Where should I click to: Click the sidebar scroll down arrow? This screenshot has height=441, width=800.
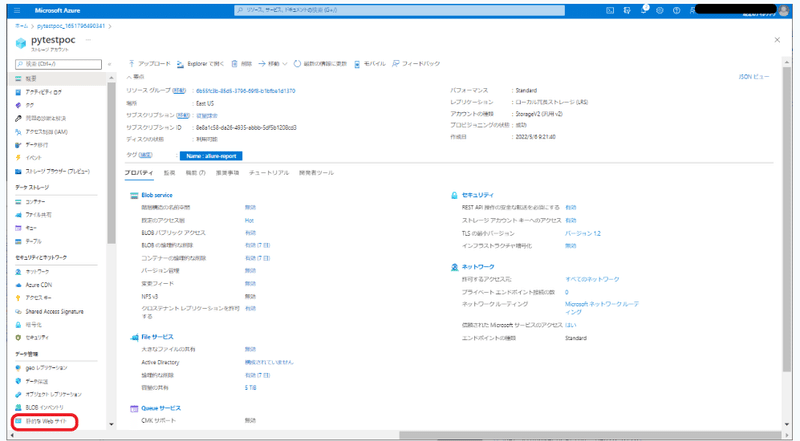tap(111, 424)
